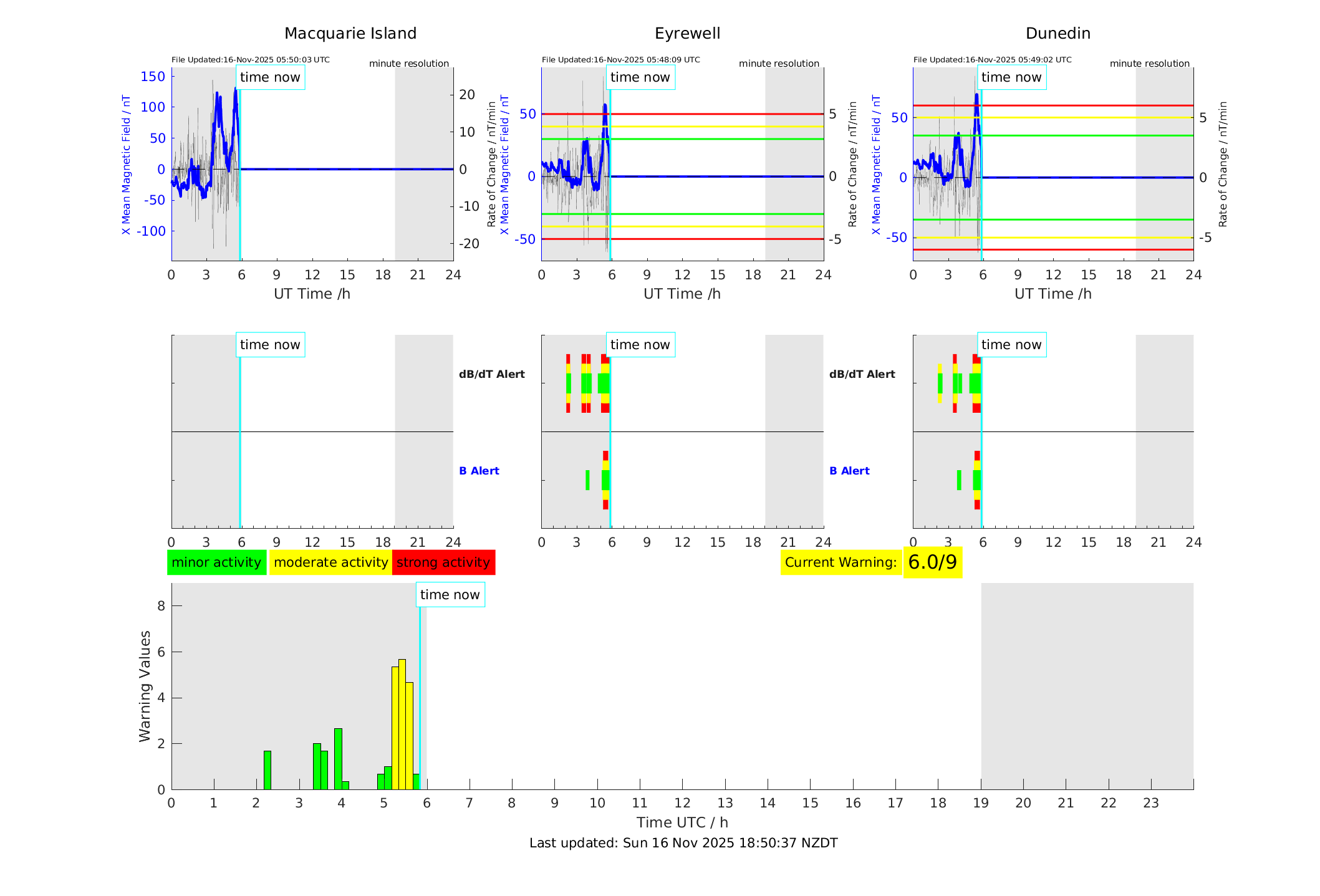Click the Dunedin chart title
This screenshot has width=1320, height=896.
(1057, 34)
